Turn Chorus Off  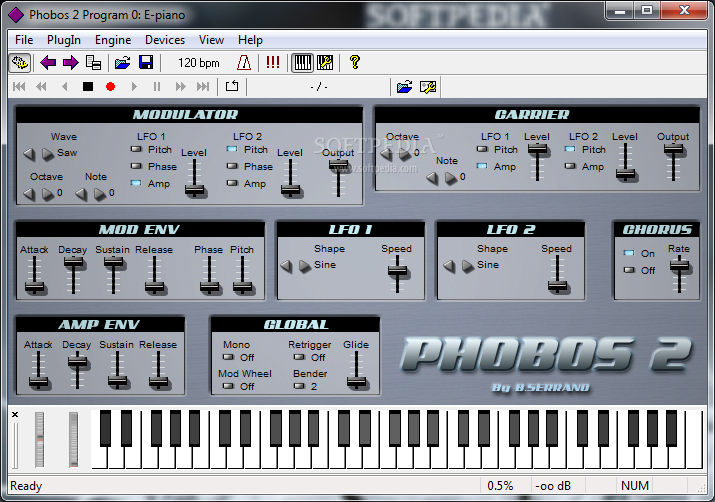point(629,270)
